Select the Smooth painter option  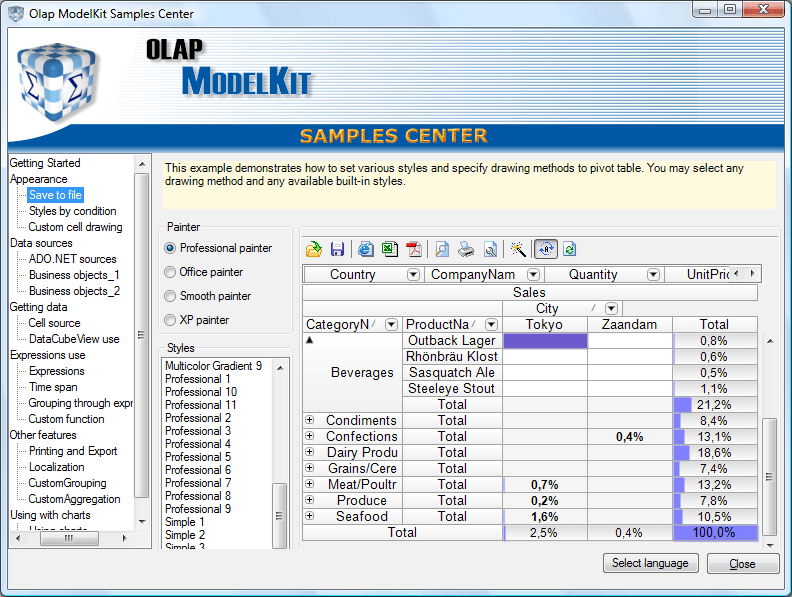[x=208, y=296]
